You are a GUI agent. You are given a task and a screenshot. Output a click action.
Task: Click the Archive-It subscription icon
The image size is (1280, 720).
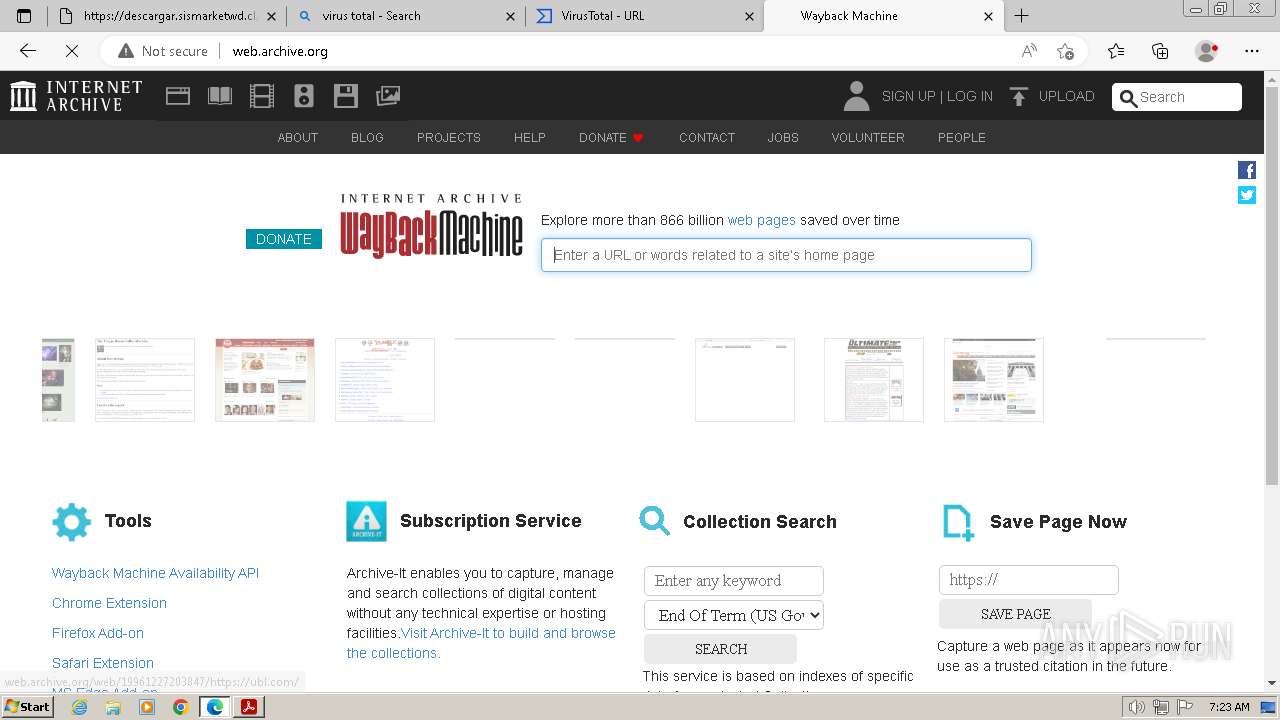coord(366,521)
